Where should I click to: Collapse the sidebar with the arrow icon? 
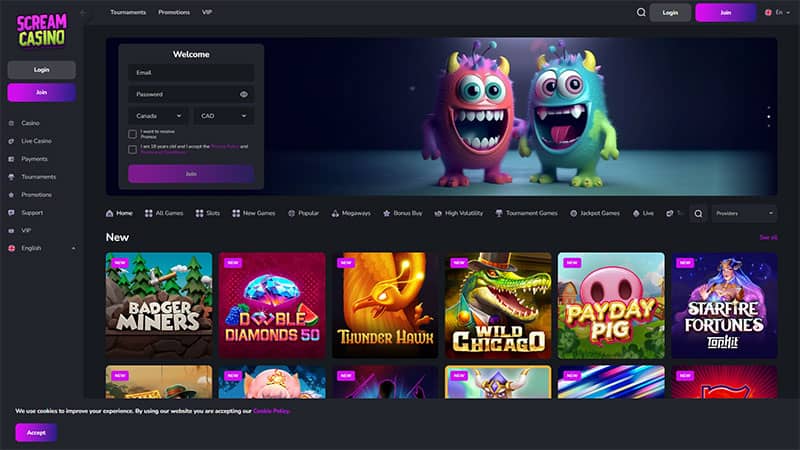tap(83, 12)
